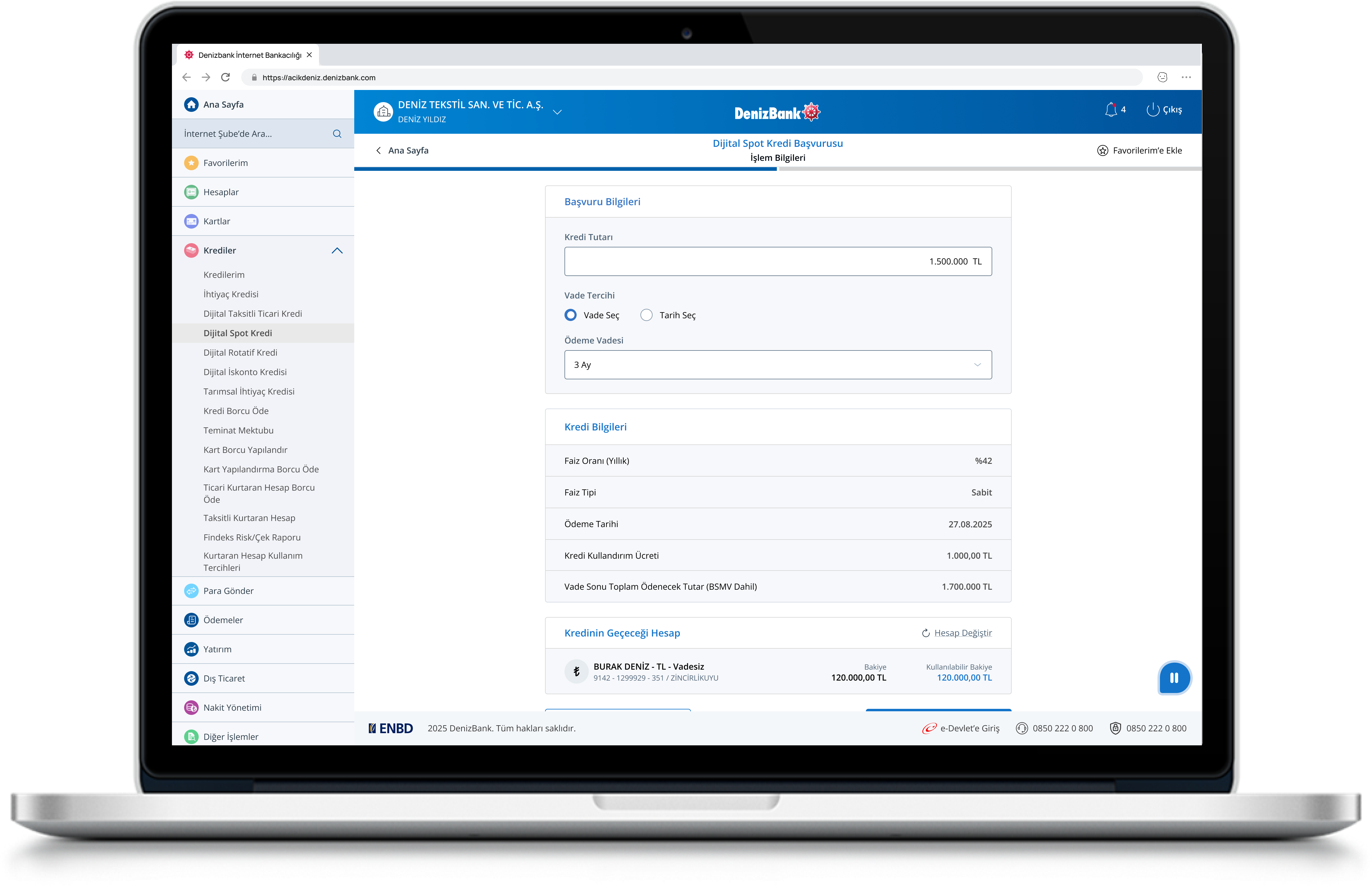Viewport: 1372px width, 890px height.
Task: Open the Ödeme Vadesi dropdown
Action: pos(778,364)
